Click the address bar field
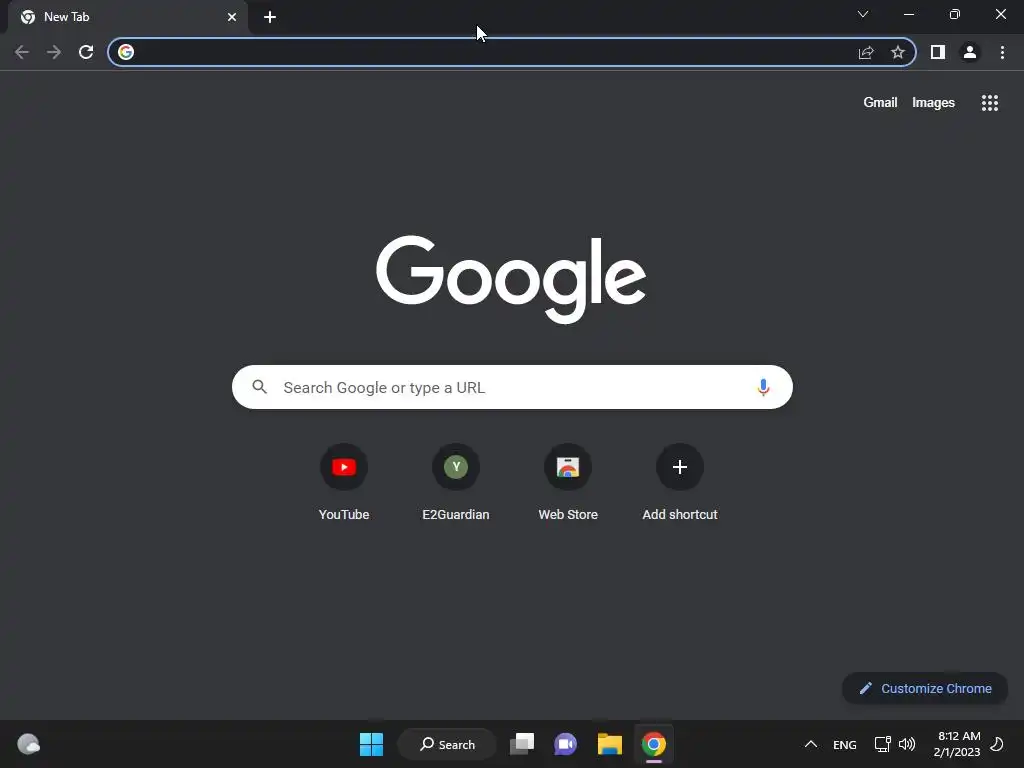Viewport: 1024px width, 768px height. tap(512, 52)
